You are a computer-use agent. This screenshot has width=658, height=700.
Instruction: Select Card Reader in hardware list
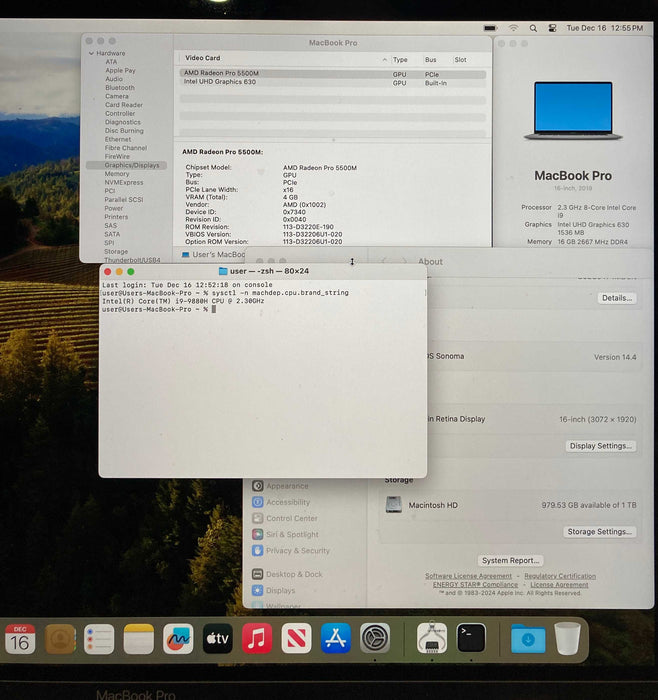(x=124, y=105)
